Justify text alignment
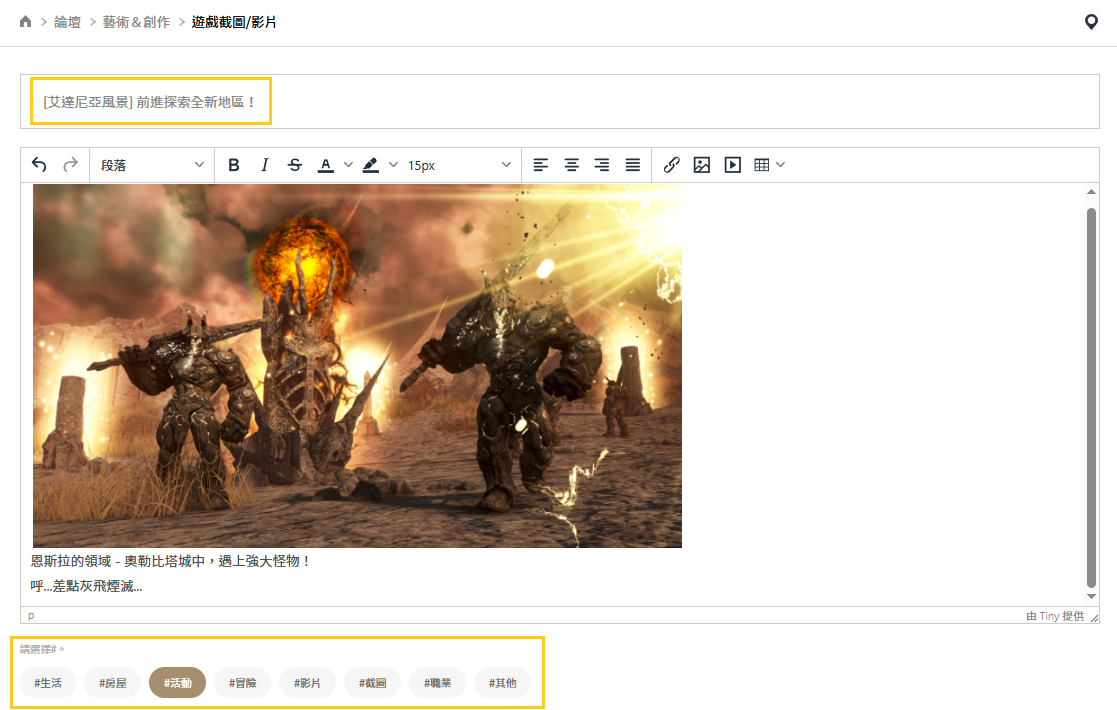The width and height of the screenshot is (1117, 710). pyautogui.click(x=633, y=165)
